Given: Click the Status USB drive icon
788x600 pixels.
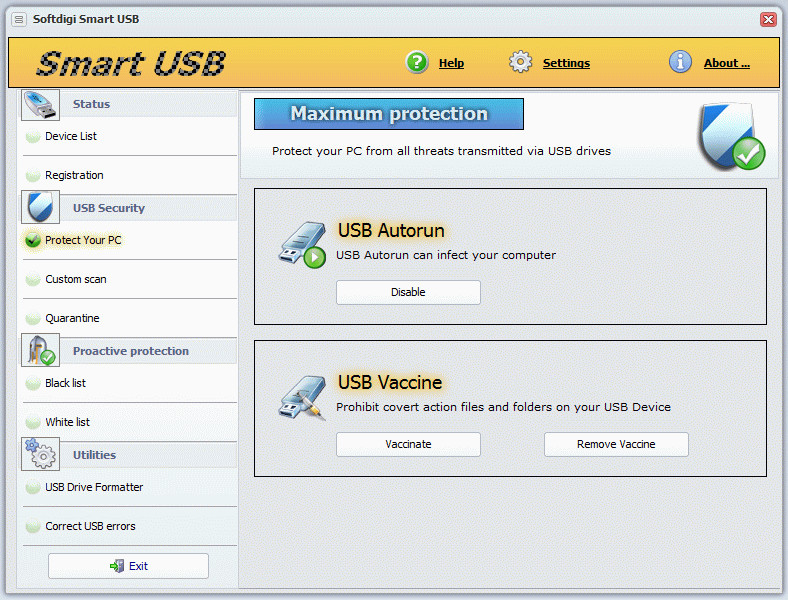Looking at the screenshot, I should [40, 105].
